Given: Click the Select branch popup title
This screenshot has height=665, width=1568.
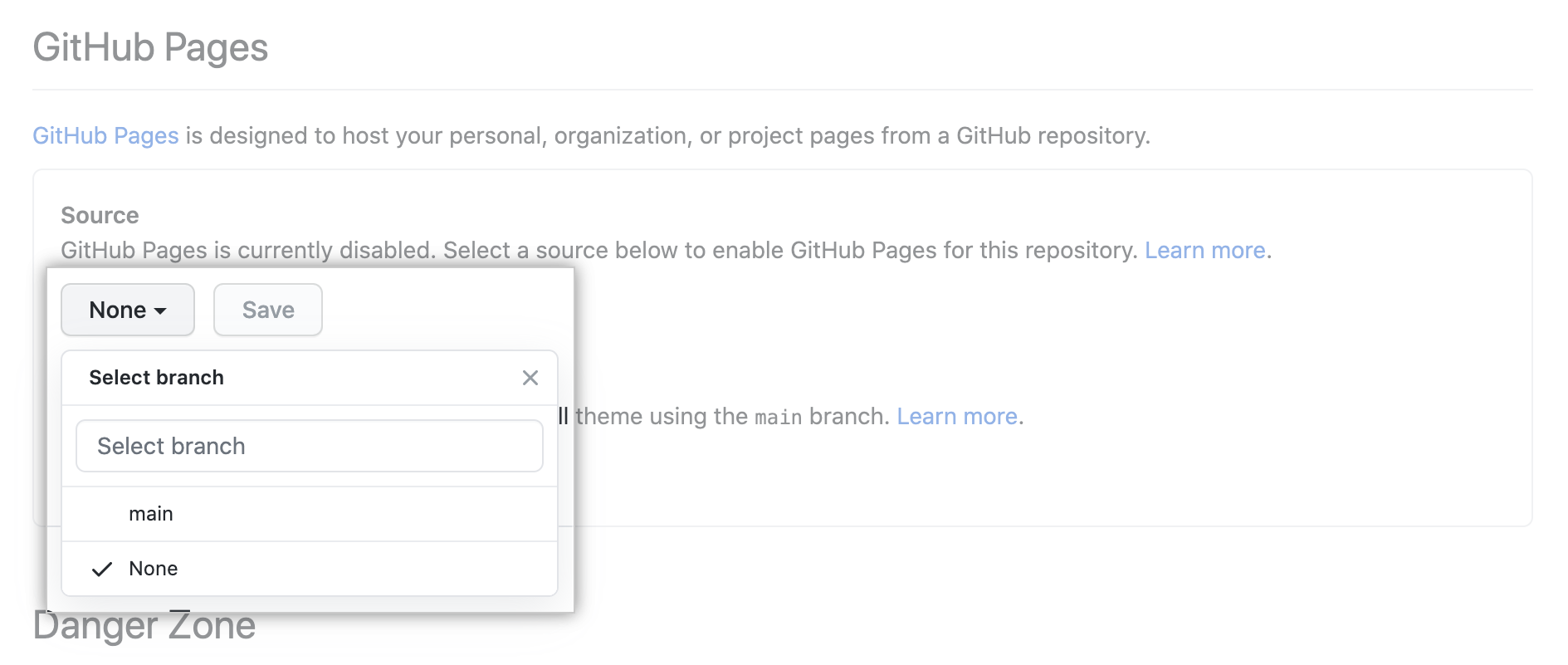Looking at the screenshot, I should pyautogui.click(x=156, y=378).
